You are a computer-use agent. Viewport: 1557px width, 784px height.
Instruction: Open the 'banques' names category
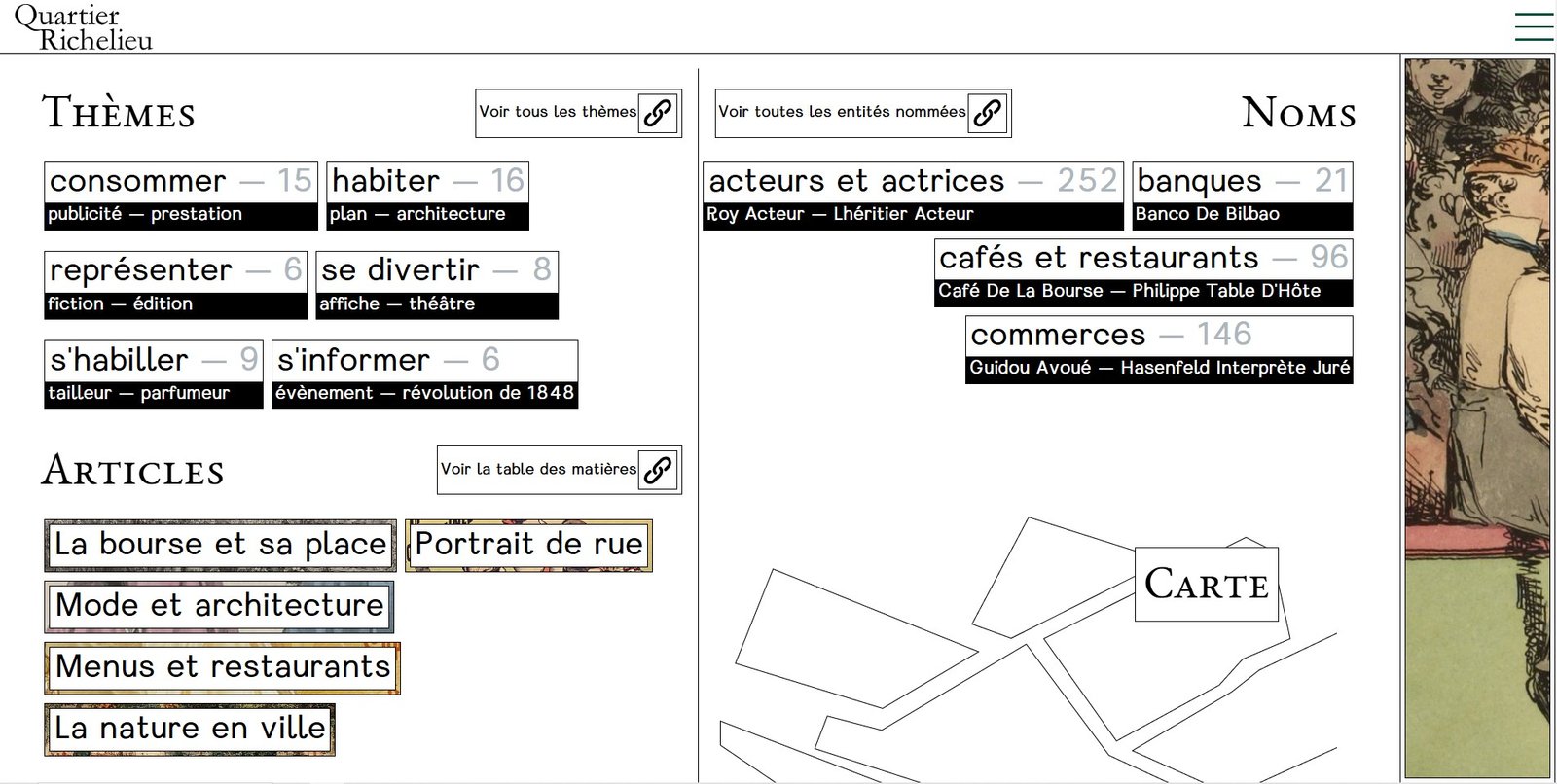1242,196
